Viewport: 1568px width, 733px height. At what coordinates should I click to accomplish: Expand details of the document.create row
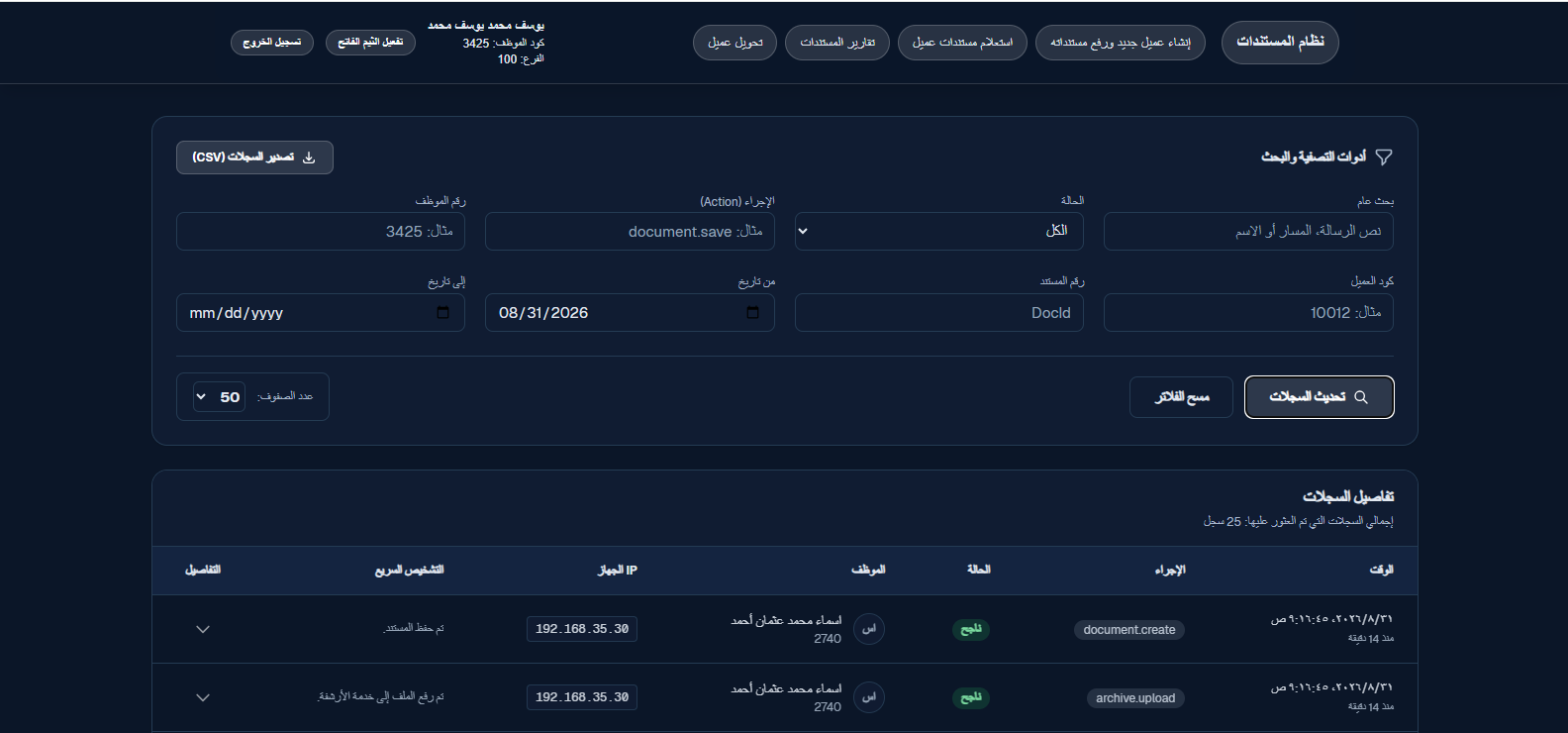(203, 629)
